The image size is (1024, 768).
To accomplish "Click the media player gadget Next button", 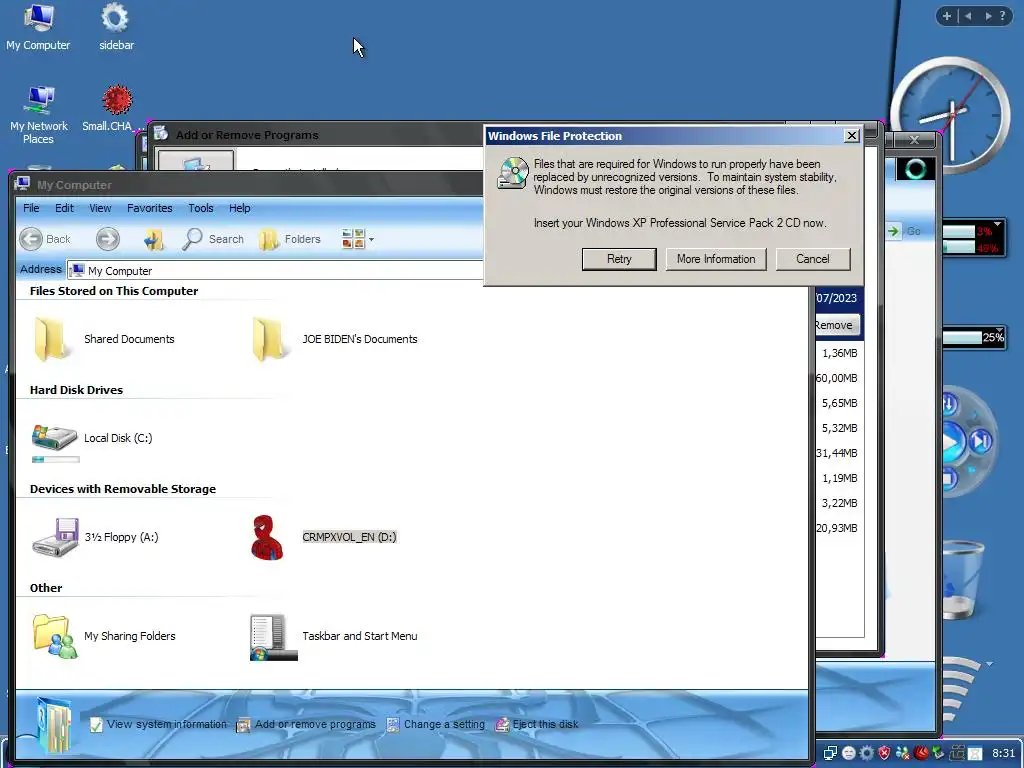I will coord(980,442).
